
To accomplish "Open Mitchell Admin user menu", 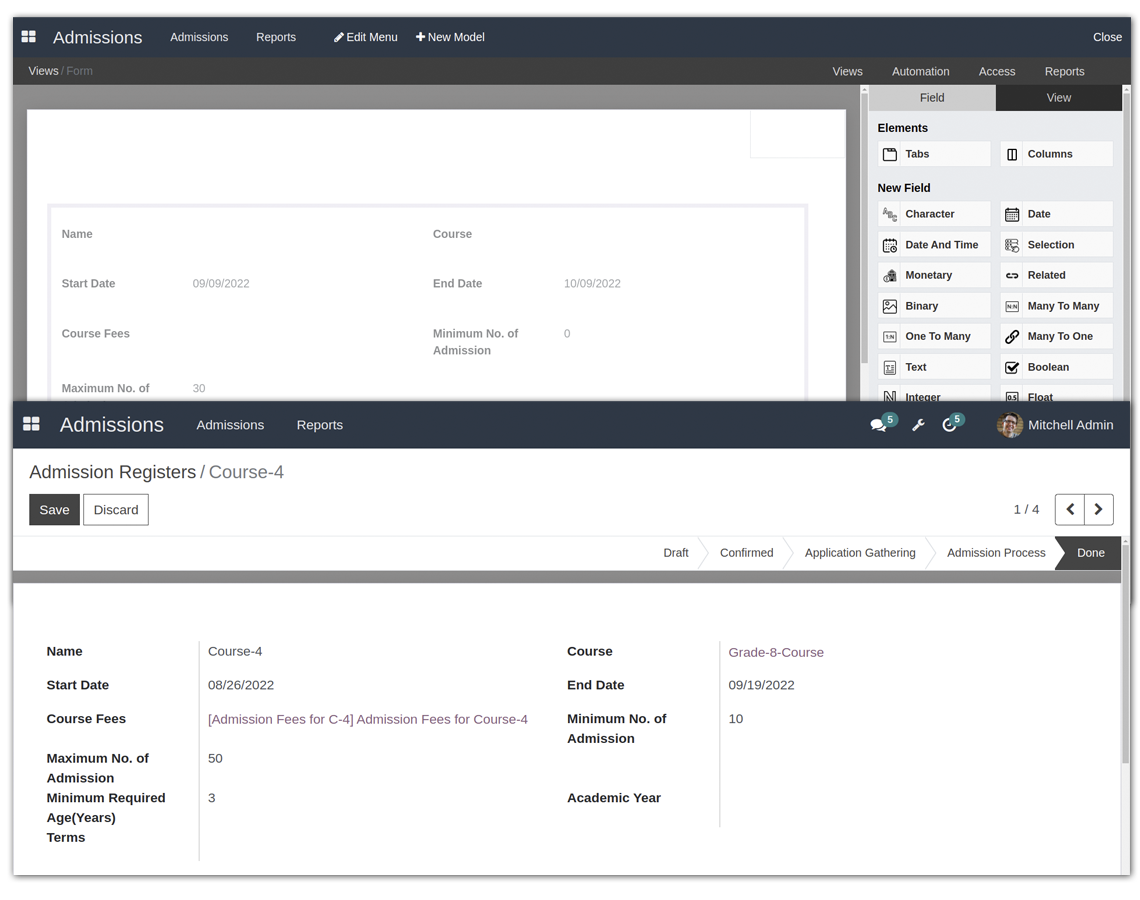I will pyautogui.click(x=1055, y=425).
